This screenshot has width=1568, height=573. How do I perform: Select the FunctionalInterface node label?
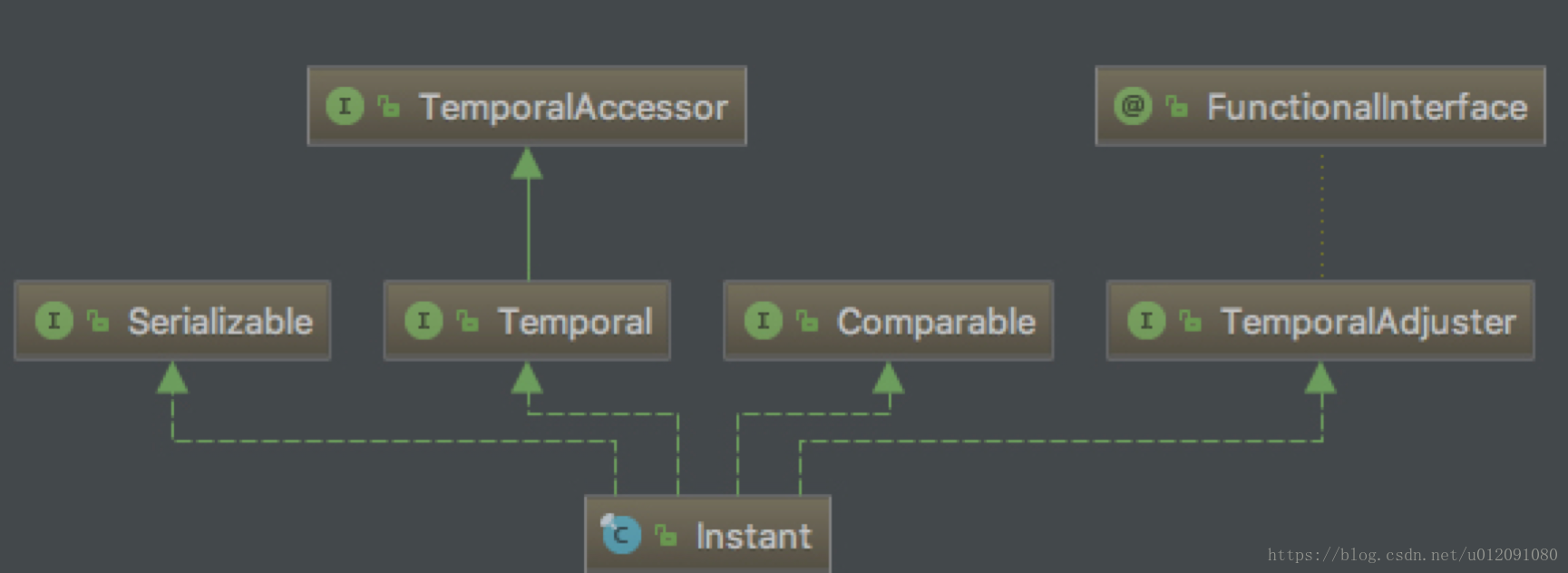coord(1367,107)
